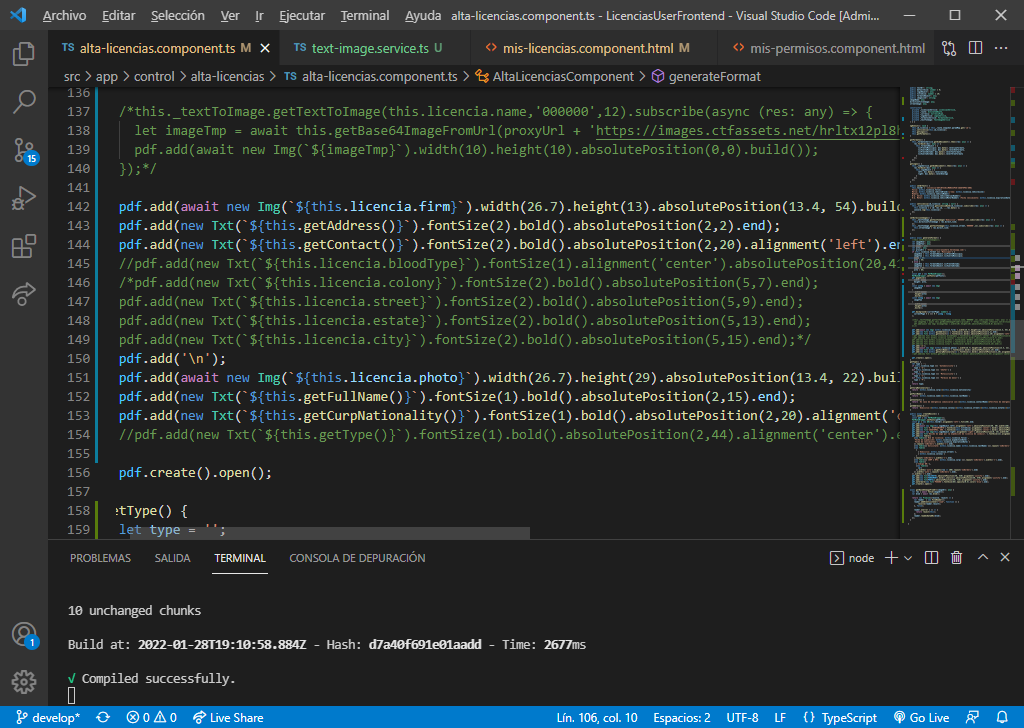Click the horizontal editor scrollbar
The height and width of the screenshot is (728, 1024).
[x=330, y=533]
